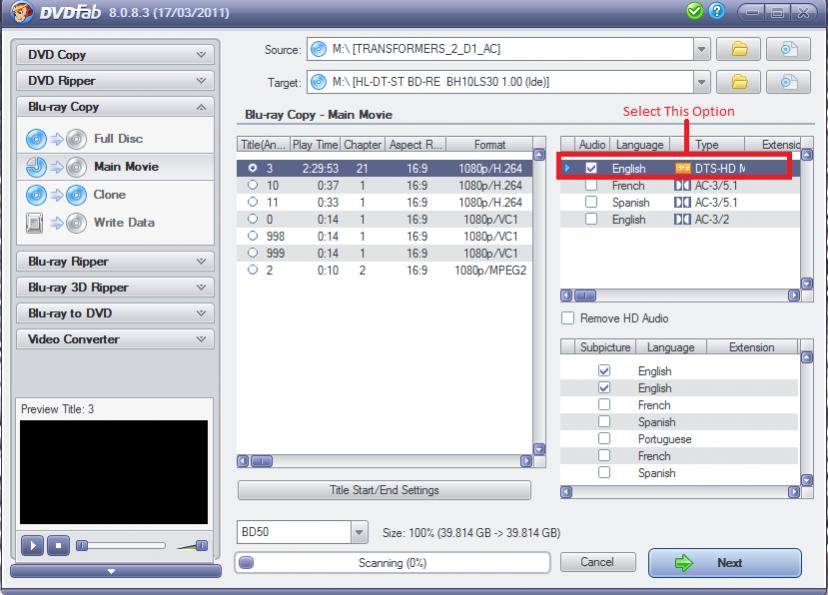Click the Dolby icon on French AC-3/5.1 row
The height and width of the screenshot is (595, 828).
[x=682, y=185]
